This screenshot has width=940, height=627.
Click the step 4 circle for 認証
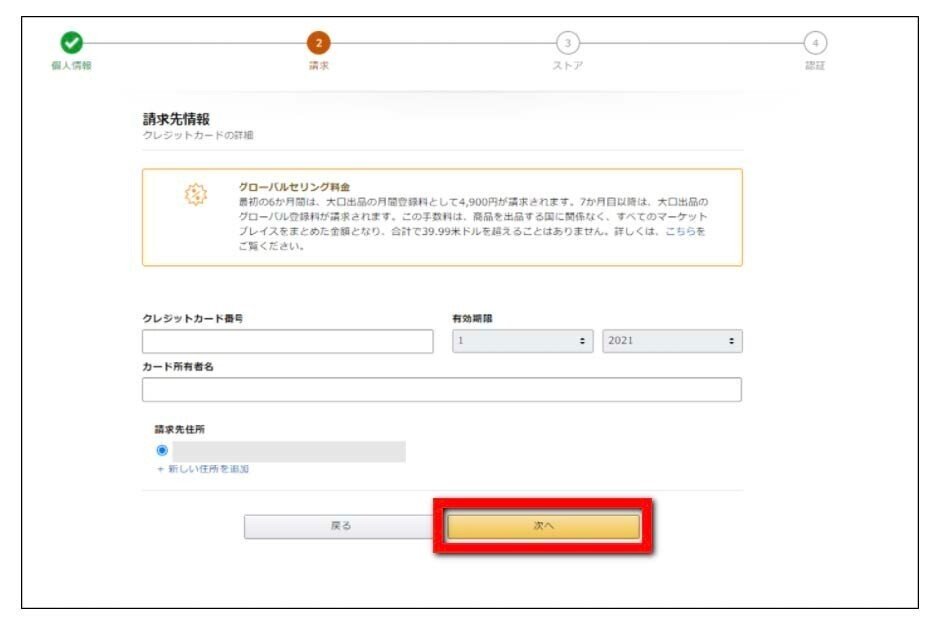click(815, 43)
